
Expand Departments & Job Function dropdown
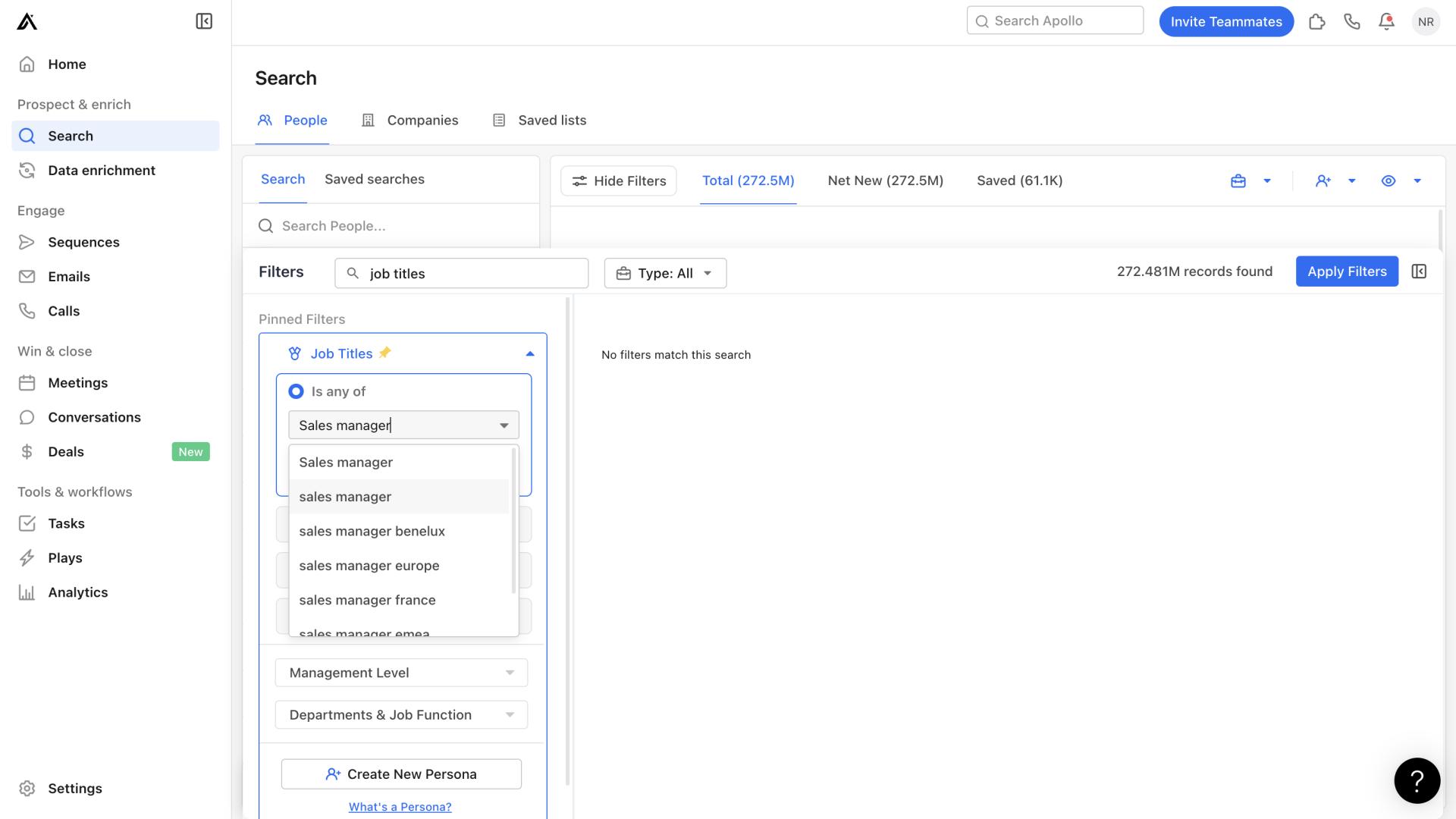[401, 715]
